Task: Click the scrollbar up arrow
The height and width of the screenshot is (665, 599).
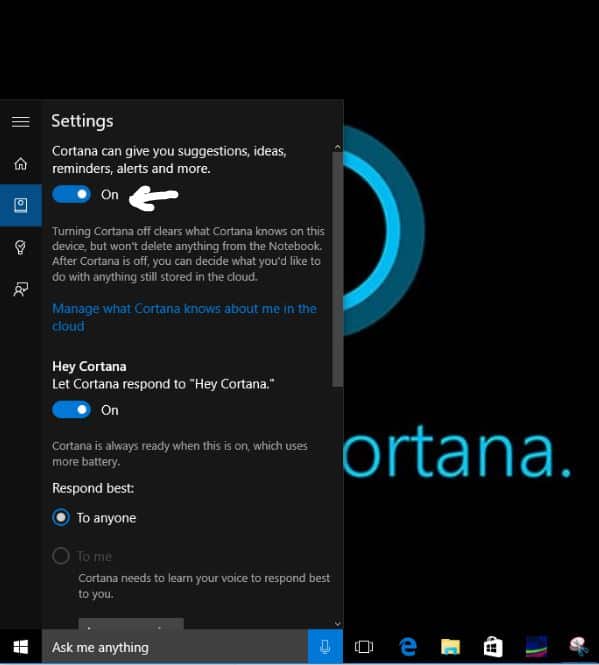Action: [338, 147]
